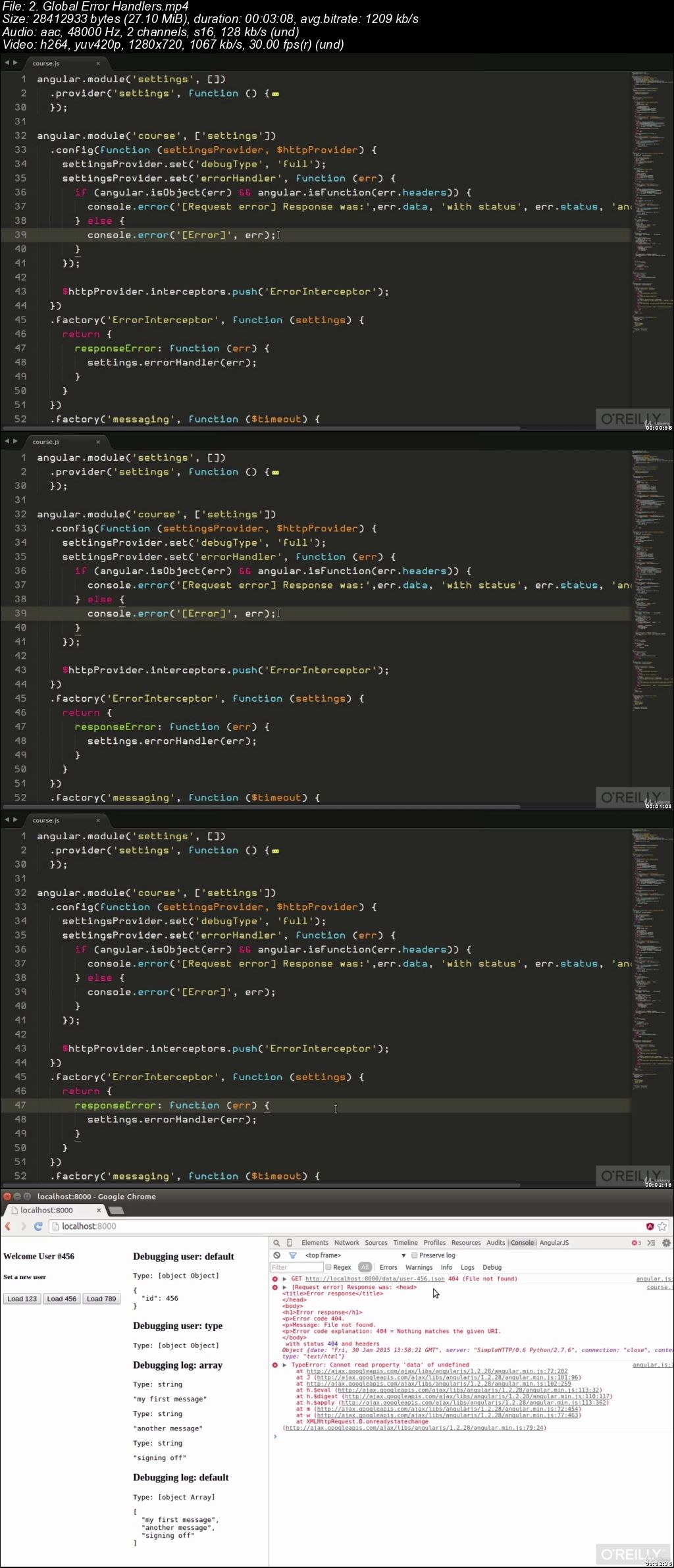
Task: Click the DevTools magnifier inspect icon
Action: pyautogui.click(x=276, y=1243)
